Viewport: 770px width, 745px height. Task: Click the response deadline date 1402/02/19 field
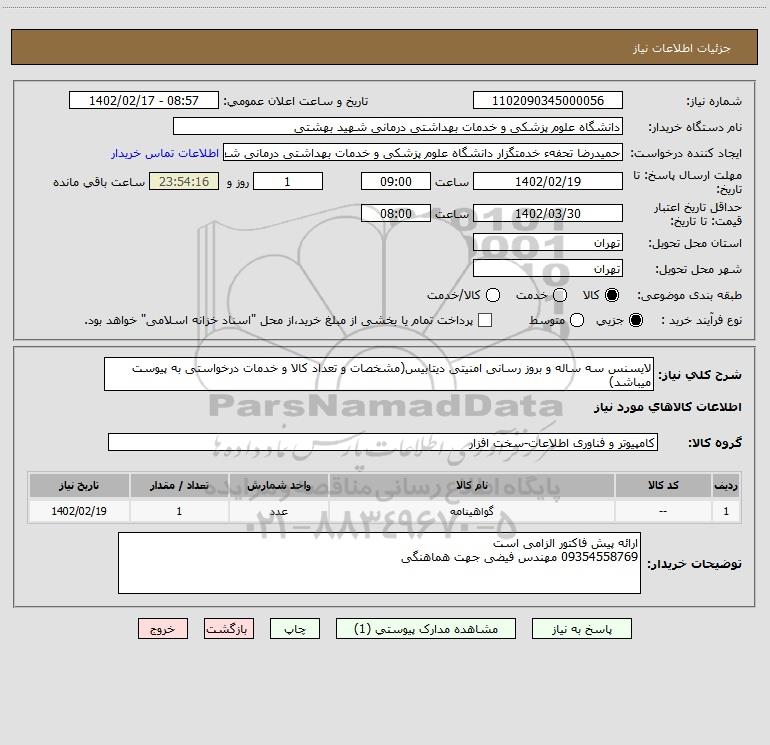tap(548, 181)
